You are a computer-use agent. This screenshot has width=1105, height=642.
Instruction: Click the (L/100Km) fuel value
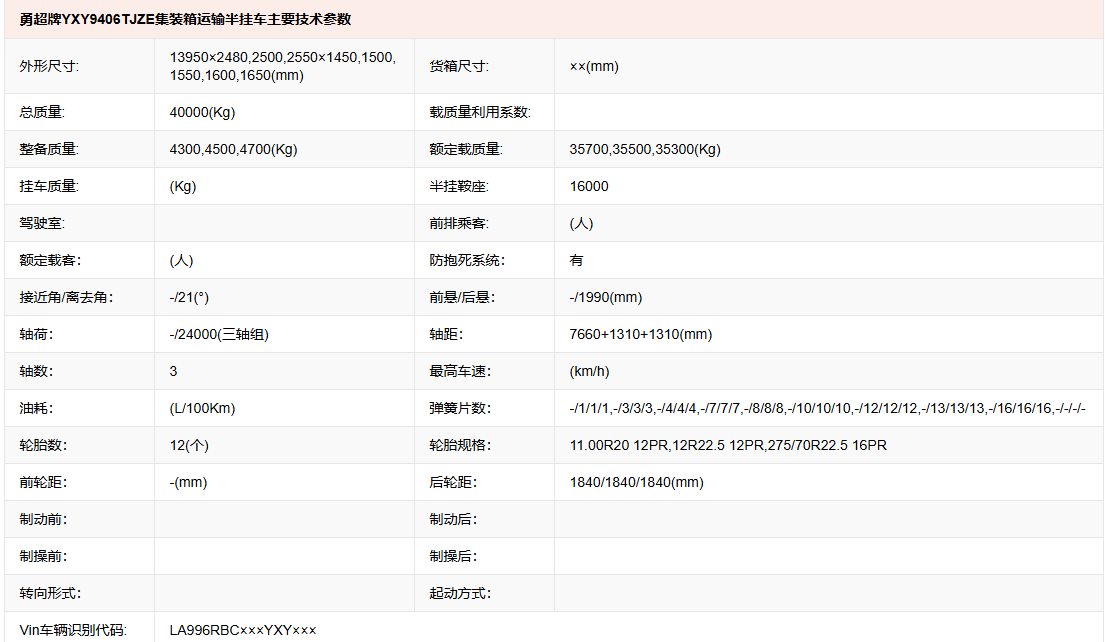click(202, 408)
